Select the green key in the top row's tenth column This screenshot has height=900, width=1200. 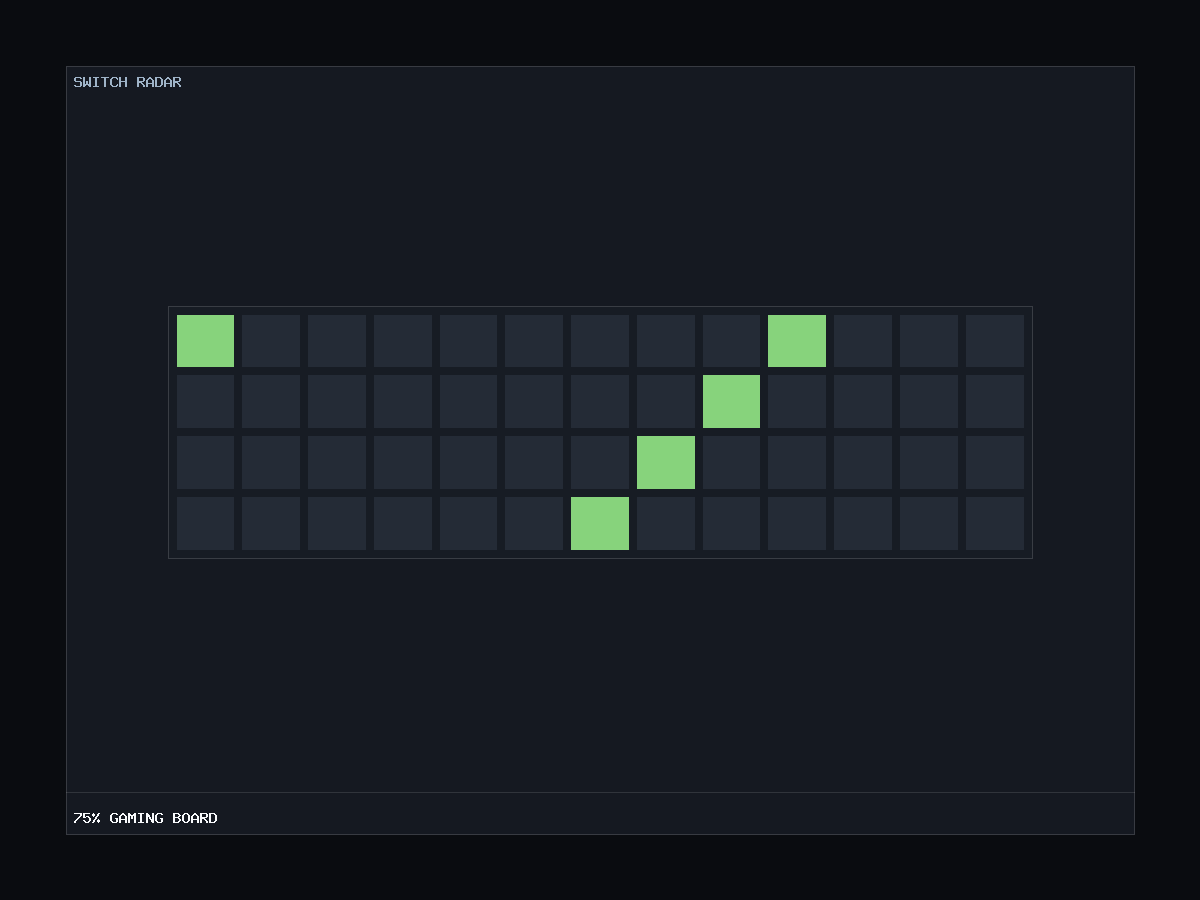point(797,341)
